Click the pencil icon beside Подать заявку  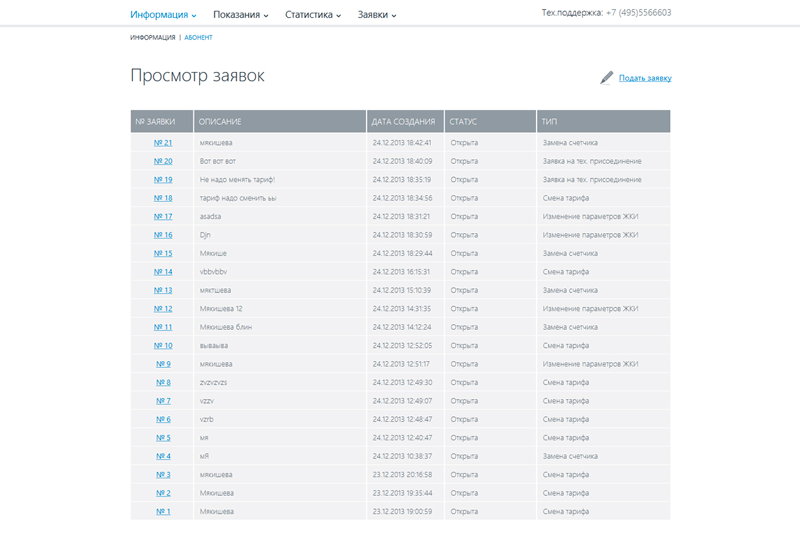(606, 78)
